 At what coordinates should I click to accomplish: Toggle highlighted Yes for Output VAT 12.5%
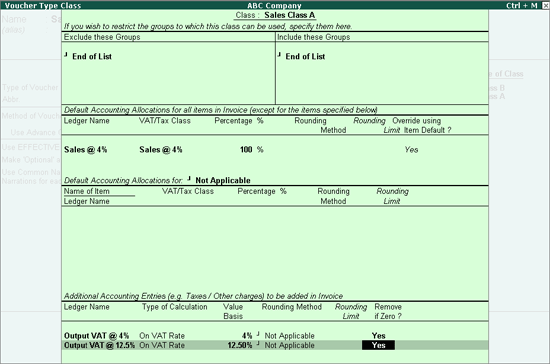[378, 345]
